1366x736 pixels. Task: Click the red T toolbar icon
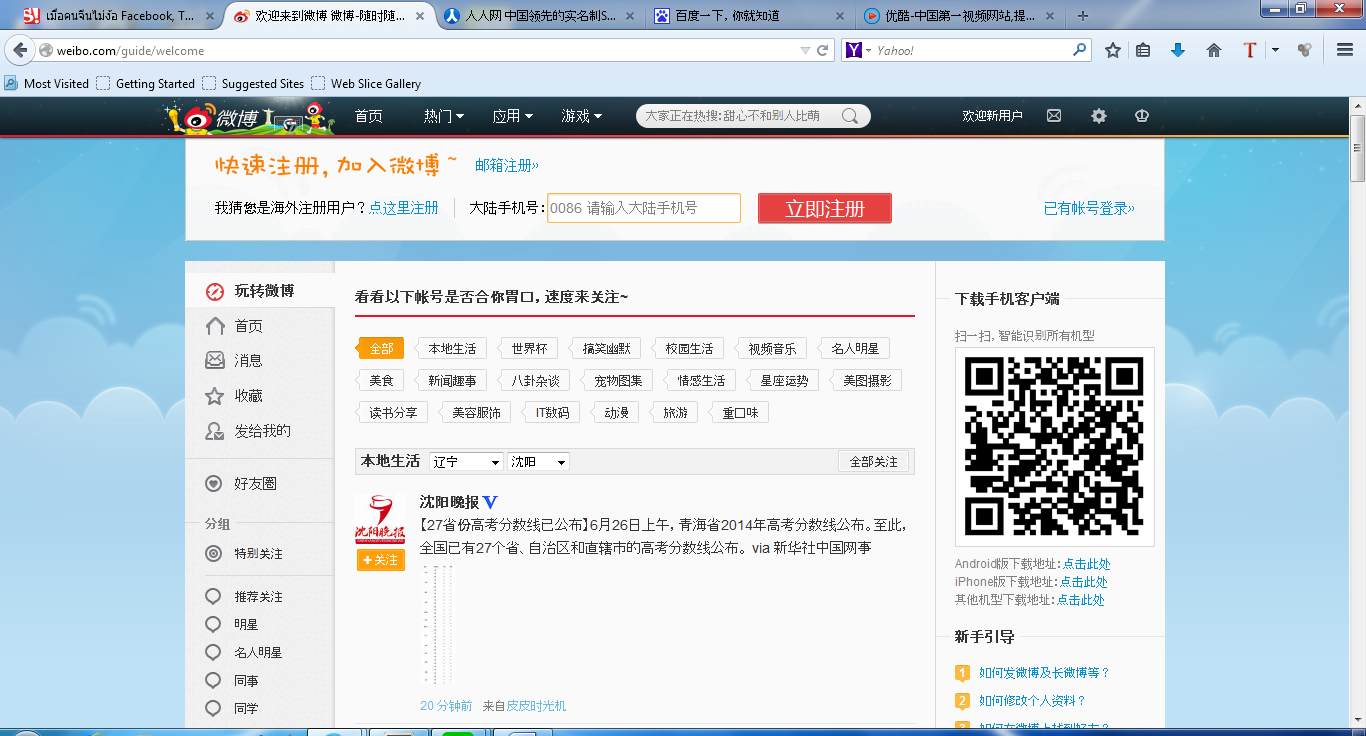coord(1249,50)
